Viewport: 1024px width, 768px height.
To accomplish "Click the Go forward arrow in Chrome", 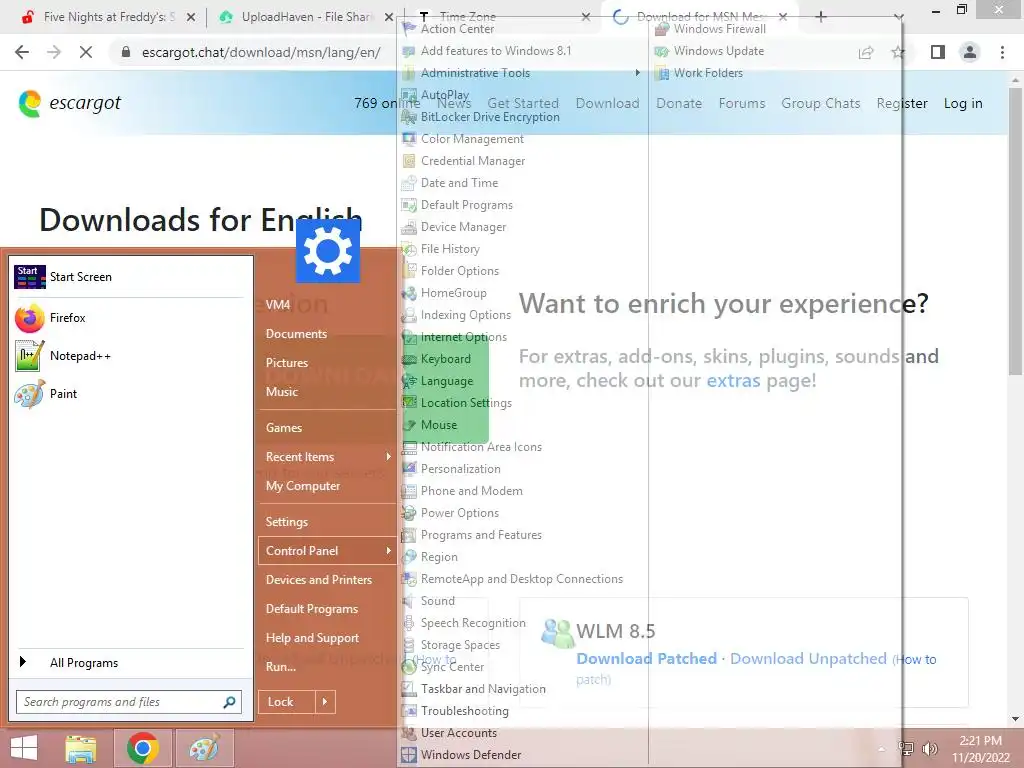I will (54, 52).
